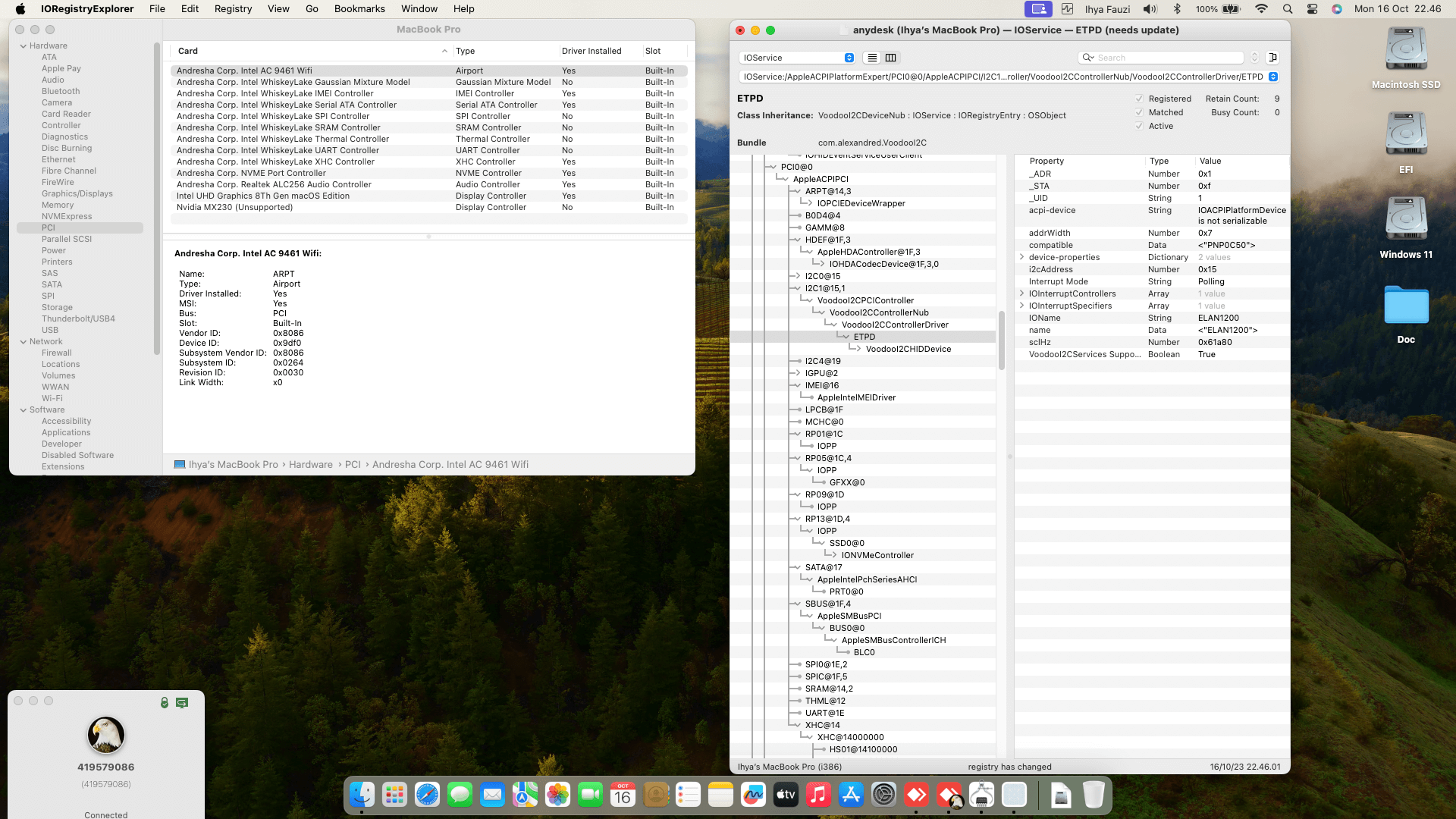Launch Safari from the Dock
Screen dimensions: 1456x819
pyautogui.click(x=427, y=795)
